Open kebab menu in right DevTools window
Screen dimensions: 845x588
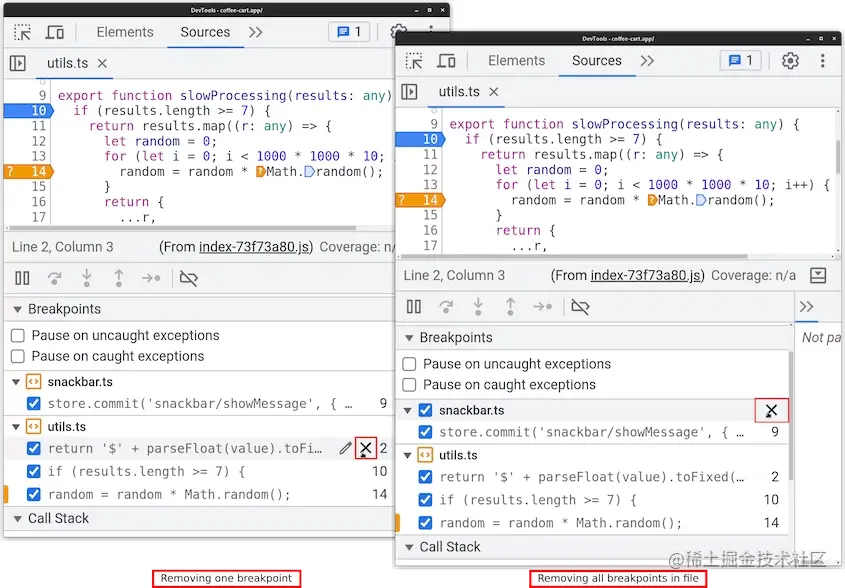tap(822, 61)
